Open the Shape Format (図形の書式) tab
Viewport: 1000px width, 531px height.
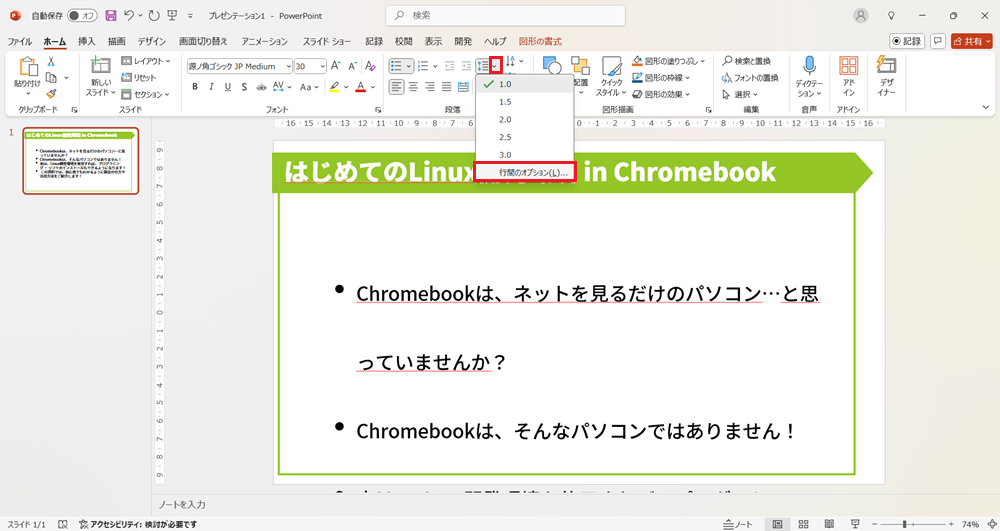pyautogui.click(x=540, y=41)
